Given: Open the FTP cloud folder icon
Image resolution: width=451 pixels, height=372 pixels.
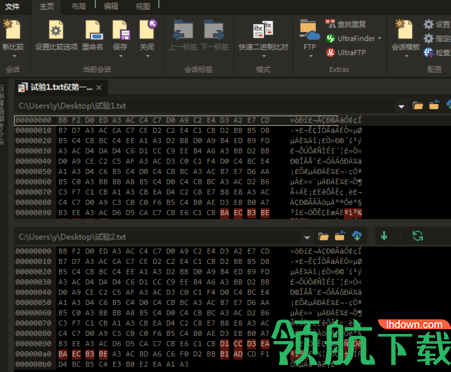Looking at the screenshot, I should 310,31.
